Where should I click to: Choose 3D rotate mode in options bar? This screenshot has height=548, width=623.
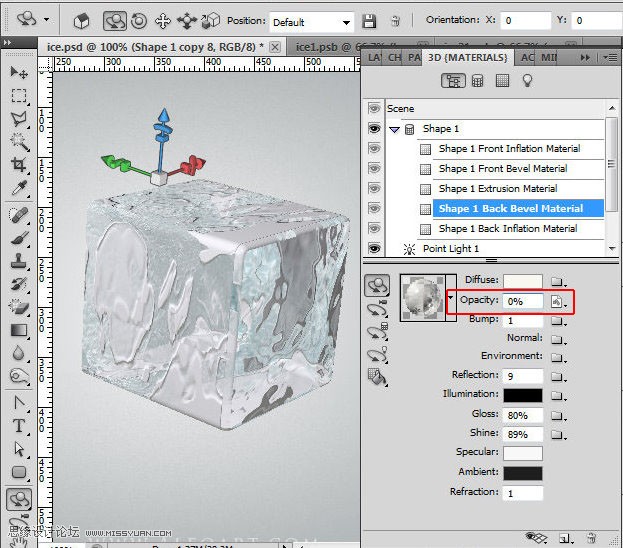(x=115, y=21)
